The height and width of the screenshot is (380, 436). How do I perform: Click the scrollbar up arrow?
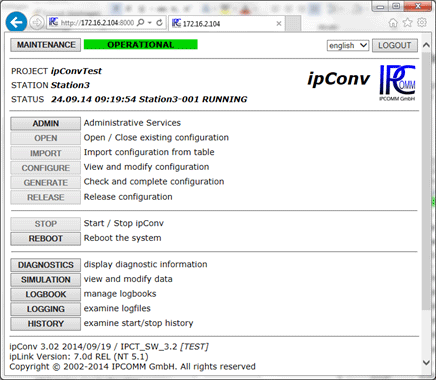coord(426,45)
